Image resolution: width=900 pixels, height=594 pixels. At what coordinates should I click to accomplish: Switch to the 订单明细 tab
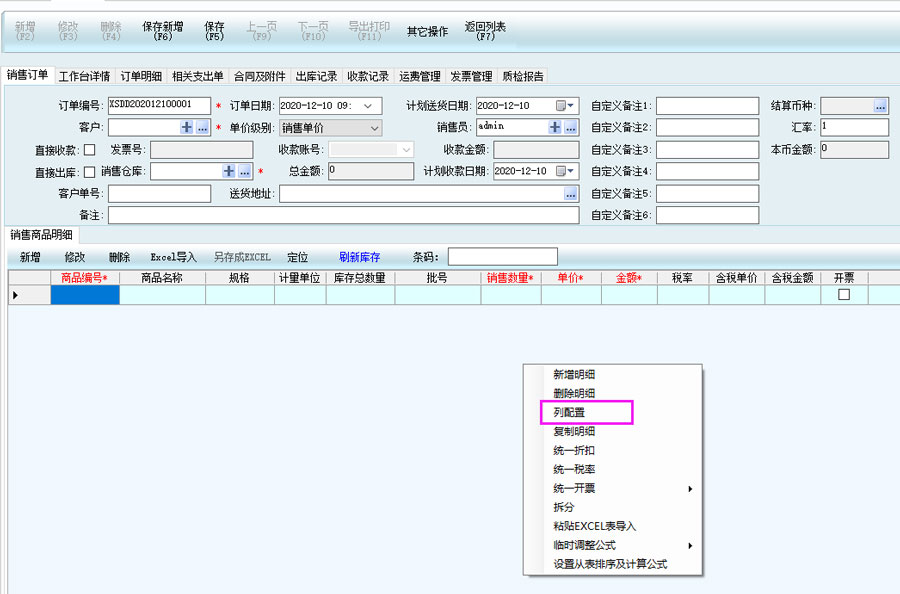pos(141,76)
